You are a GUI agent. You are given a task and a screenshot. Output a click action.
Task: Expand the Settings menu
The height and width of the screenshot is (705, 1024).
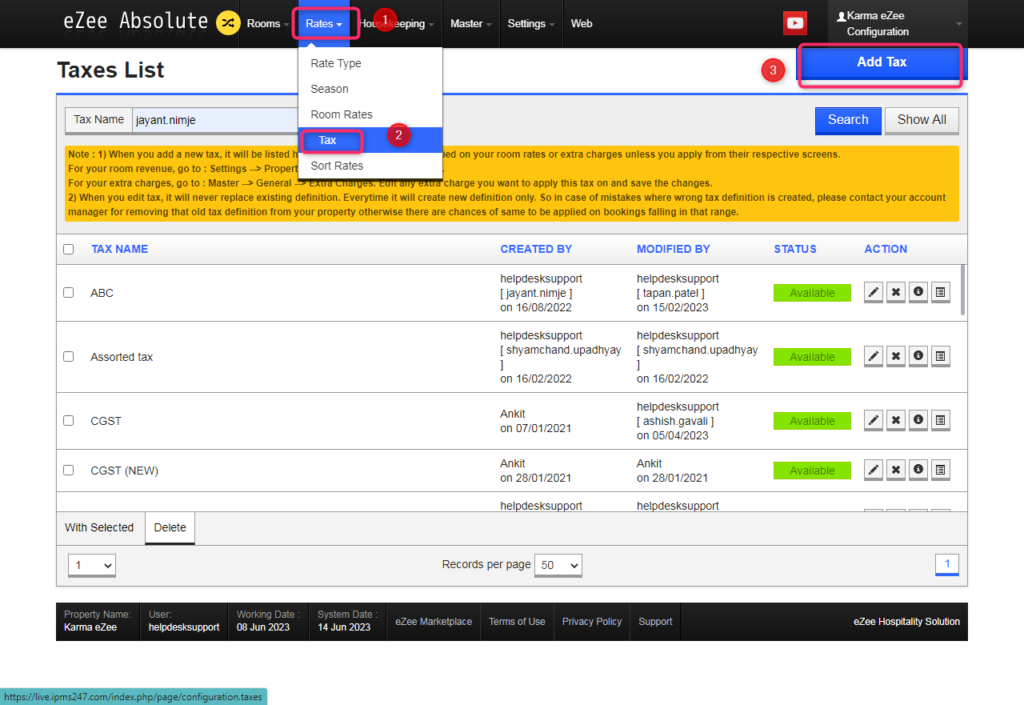(530, 24)
